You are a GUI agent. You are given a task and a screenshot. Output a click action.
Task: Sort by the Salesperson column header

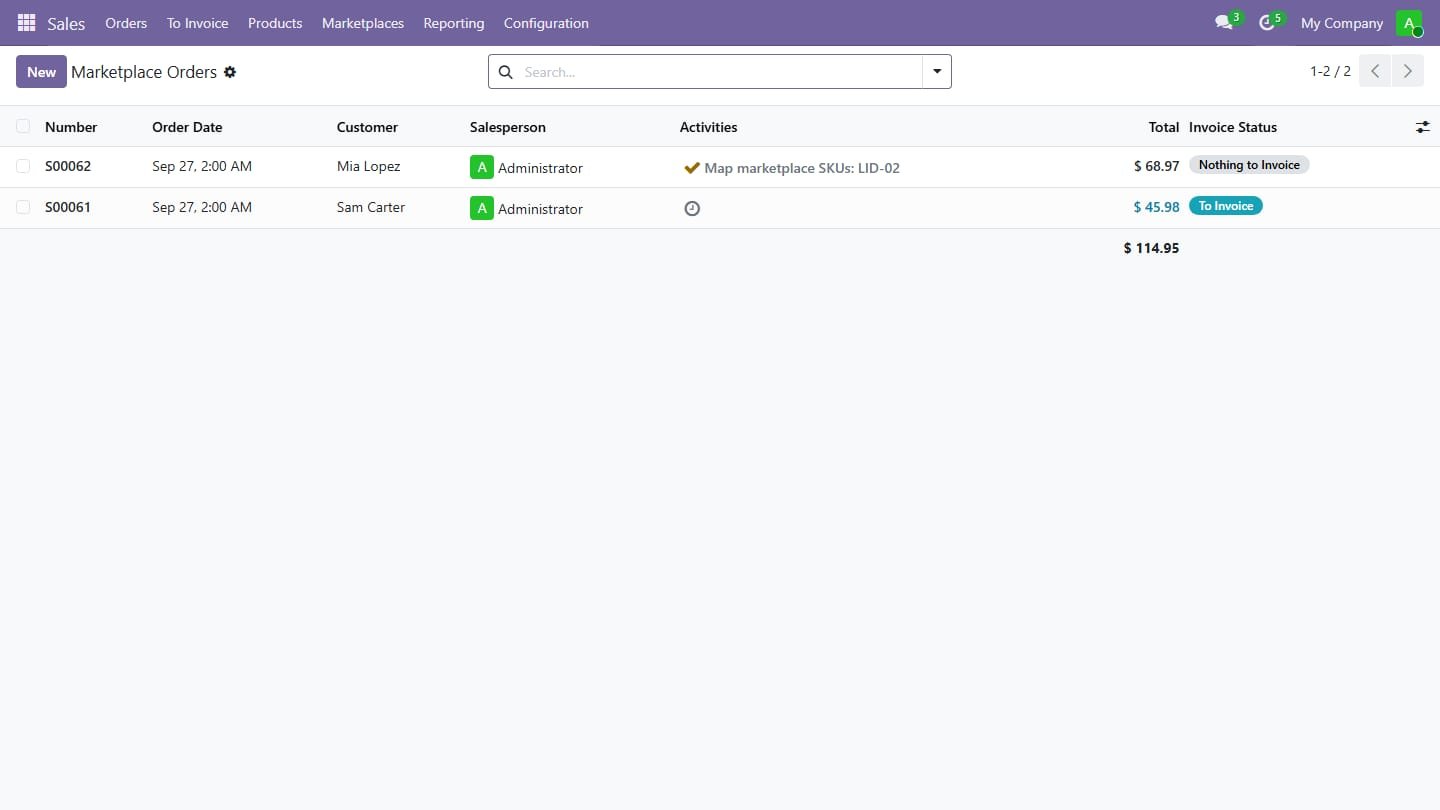tap(508, 127)
